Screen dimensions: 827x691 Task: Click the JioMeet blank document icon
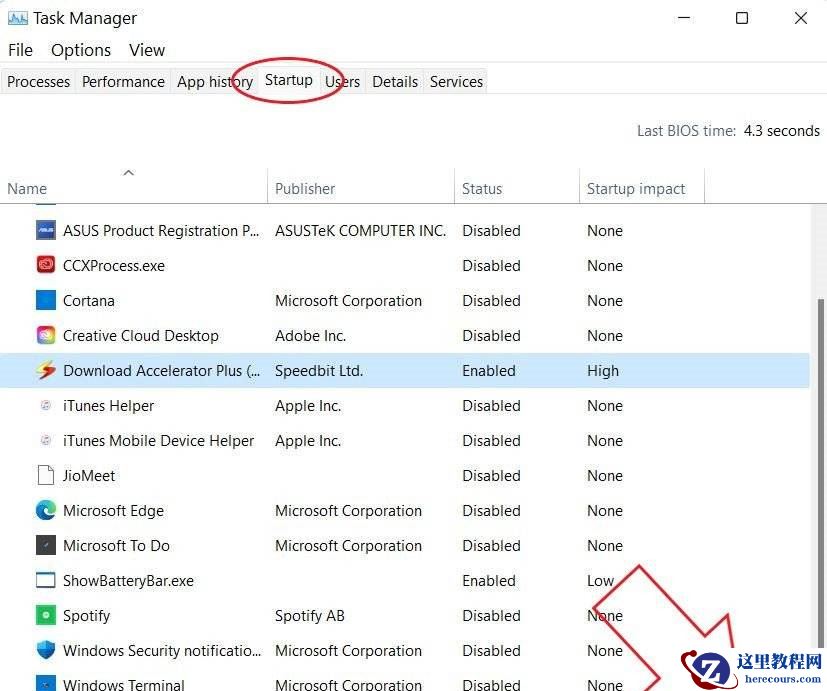coord(44,475)
